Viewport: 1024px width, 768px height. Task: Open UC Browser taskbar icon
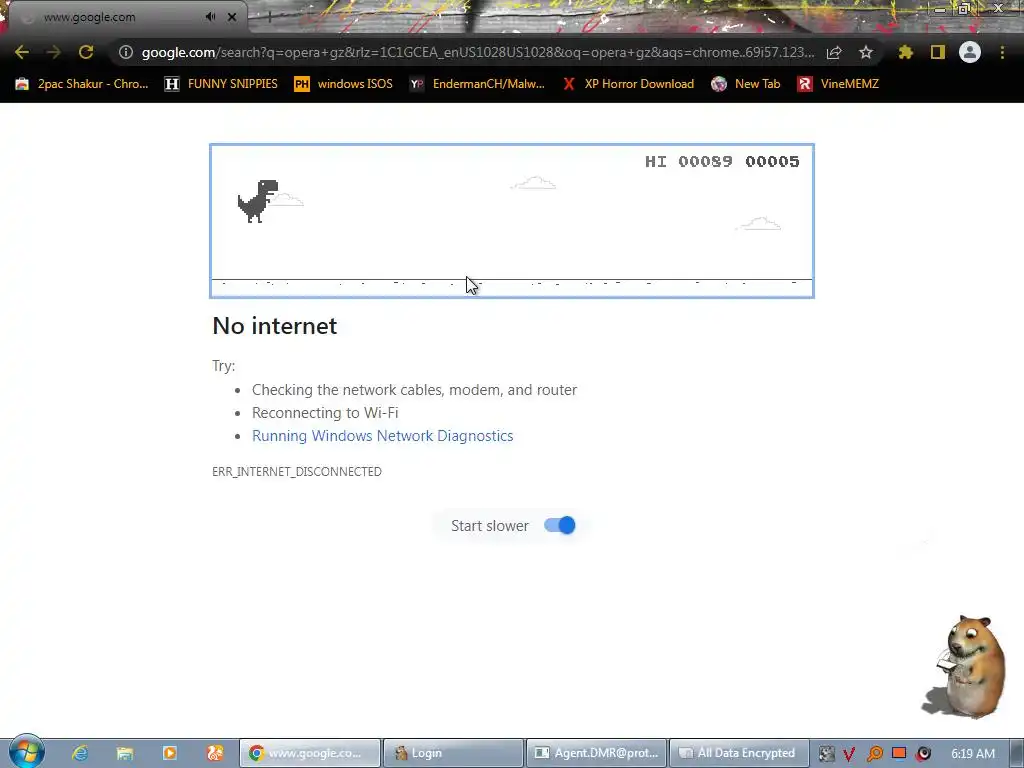[x=215, y=753]
